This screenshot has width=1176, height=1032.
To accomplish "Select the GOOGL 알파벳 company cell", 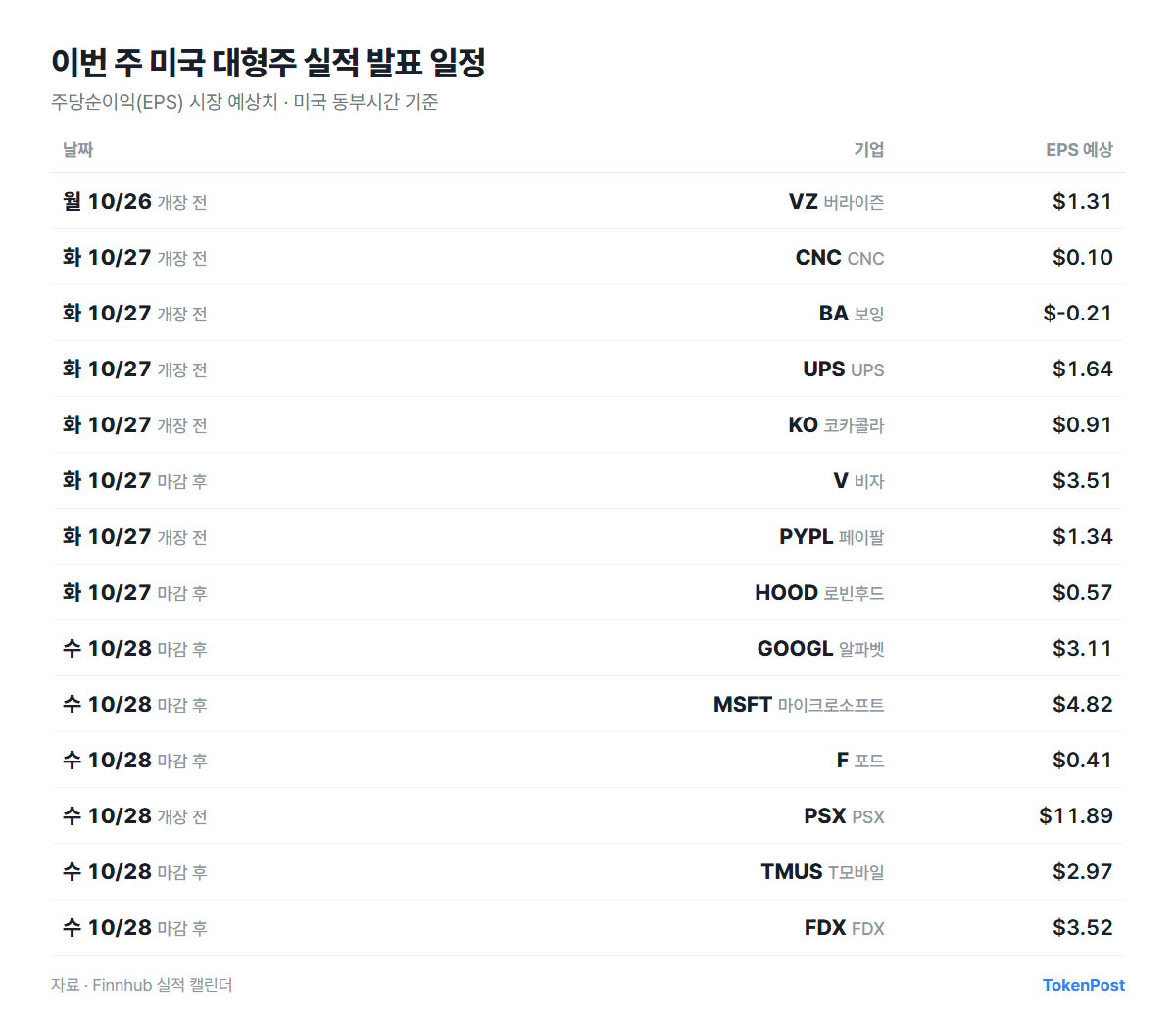I will [x=821, y=648].
